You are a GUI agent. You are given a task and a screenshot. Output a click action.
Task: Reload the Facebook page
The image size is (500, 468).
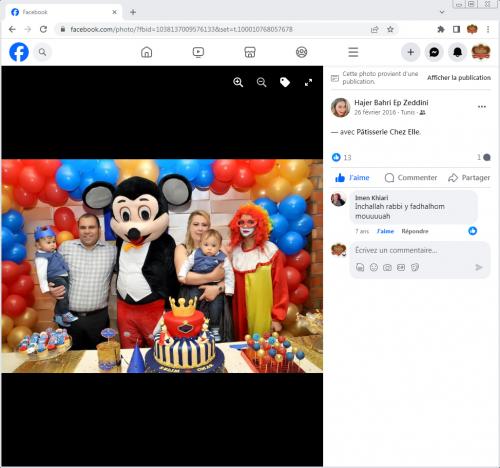click(x=43, y=29)
